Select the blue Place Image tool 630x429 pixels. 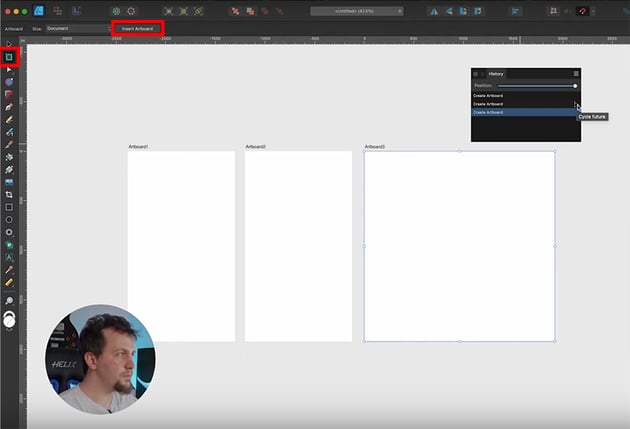[x=9, y=182]
